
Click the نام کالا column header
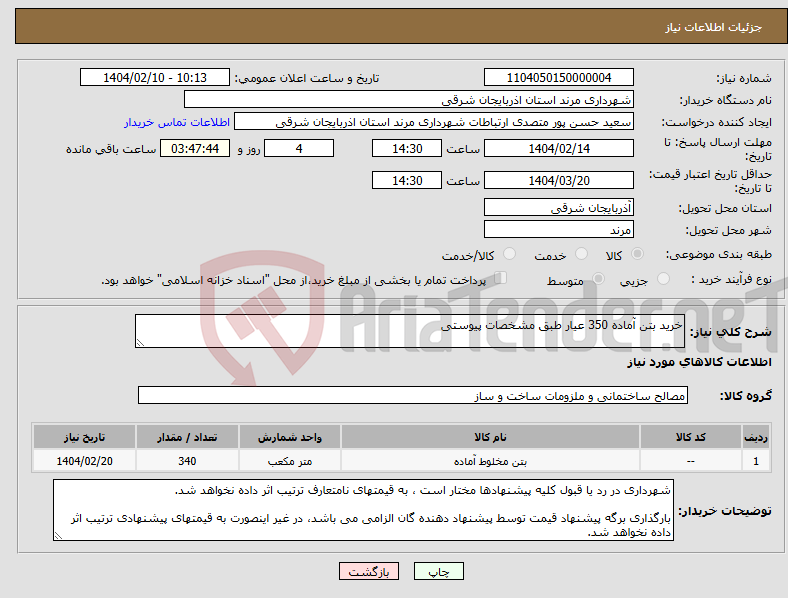(490, 437)
